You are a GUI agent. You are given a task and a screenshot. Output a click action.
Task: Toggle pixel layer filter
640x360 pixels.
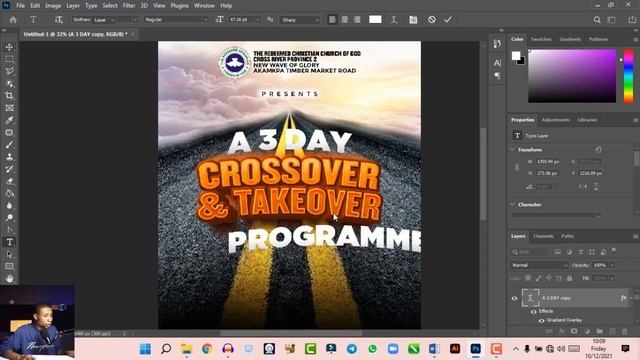click(x=558, y=252)
